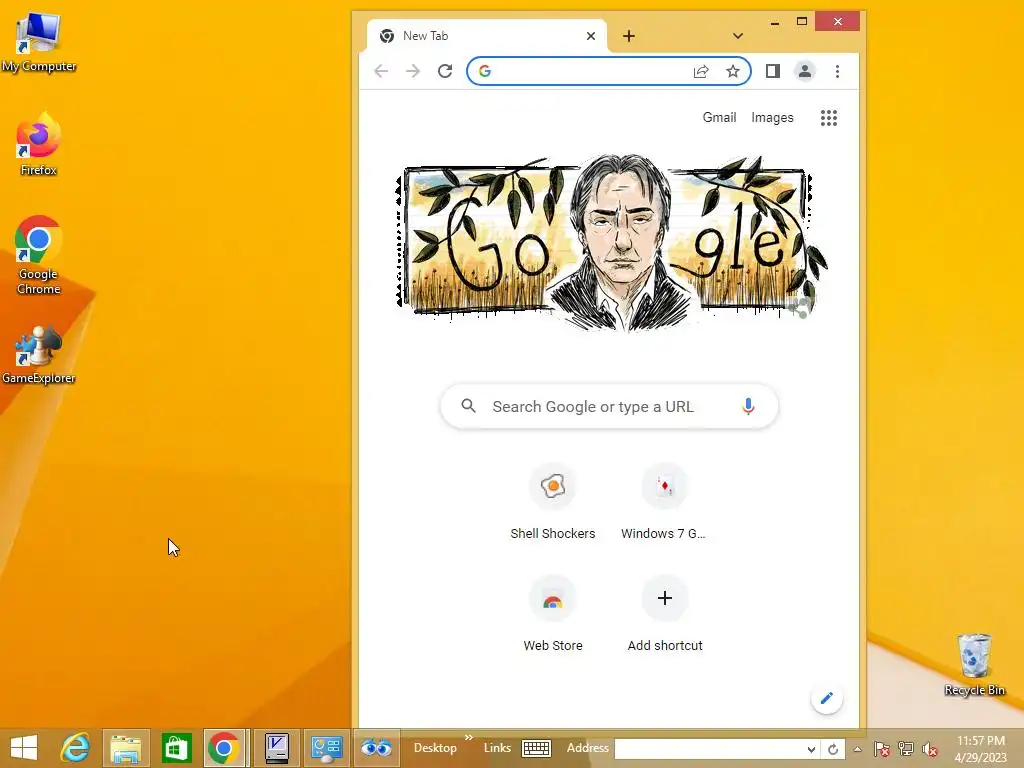This screenshot has width=1024, height=768.
Task: Select the Recycle Bin icon
Action: [x=974, y=664]
